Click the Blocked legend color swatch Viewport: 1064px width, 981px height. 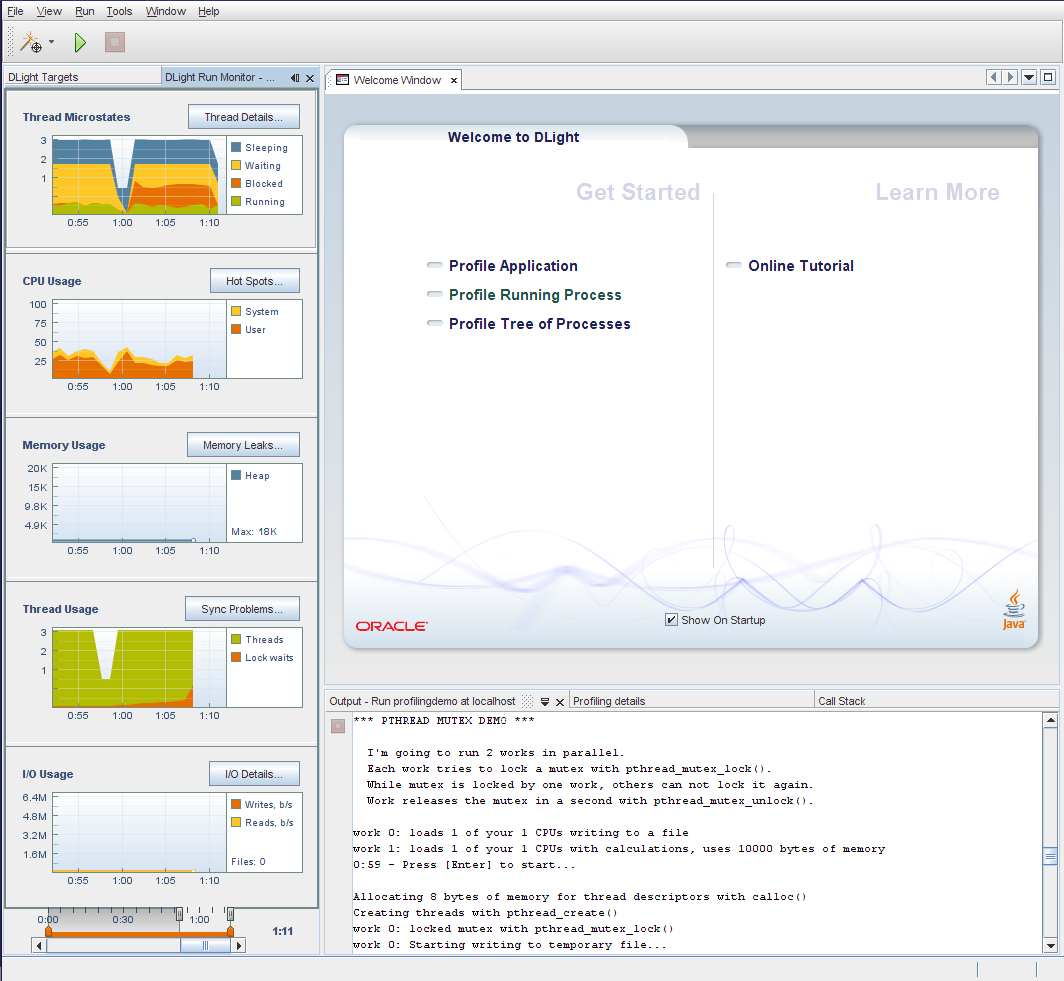pyautogui.click(x=236, y=183)
